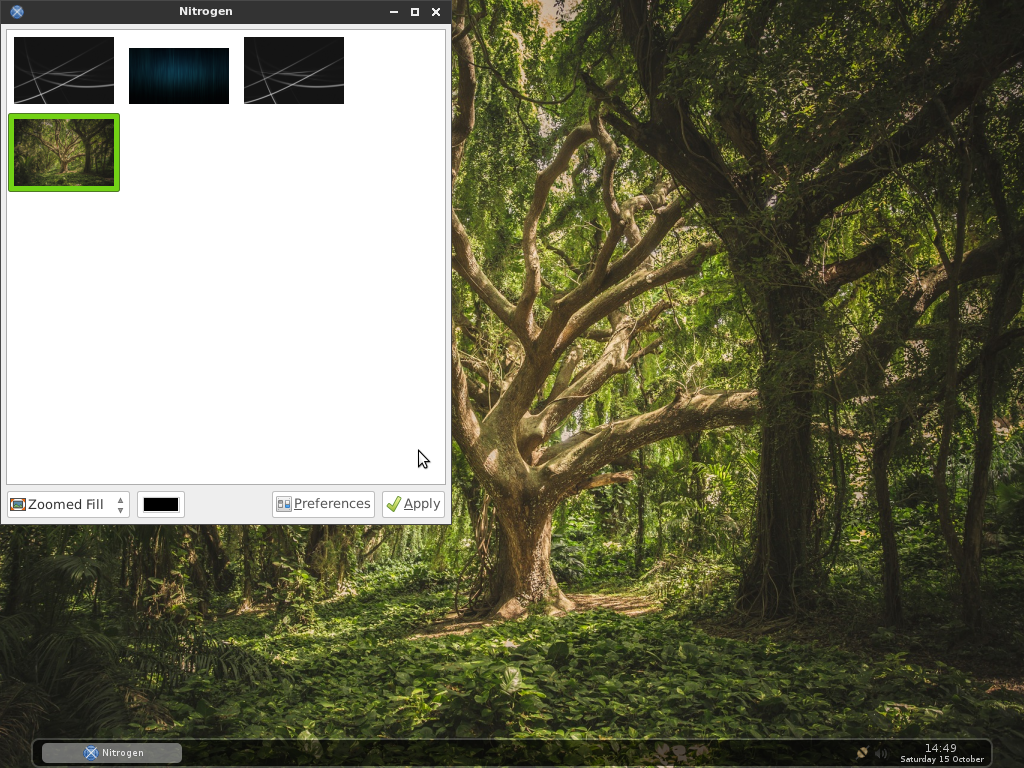Select the forest tree wallpaper thumbnail
The width and height of the screenshot is (1024, 768).
coord(64,152)
